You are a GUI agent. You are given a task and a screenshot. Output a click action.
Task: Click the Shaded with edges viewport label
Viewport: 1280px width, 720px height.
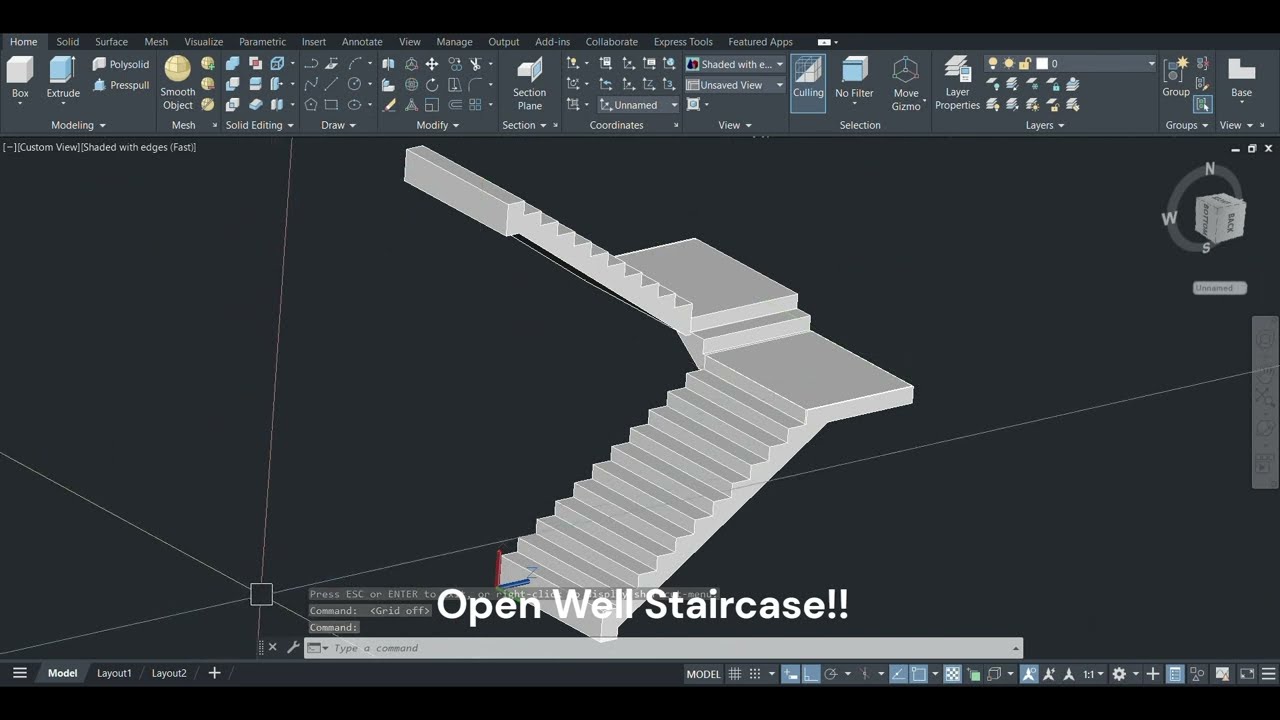tap(139, 147)
